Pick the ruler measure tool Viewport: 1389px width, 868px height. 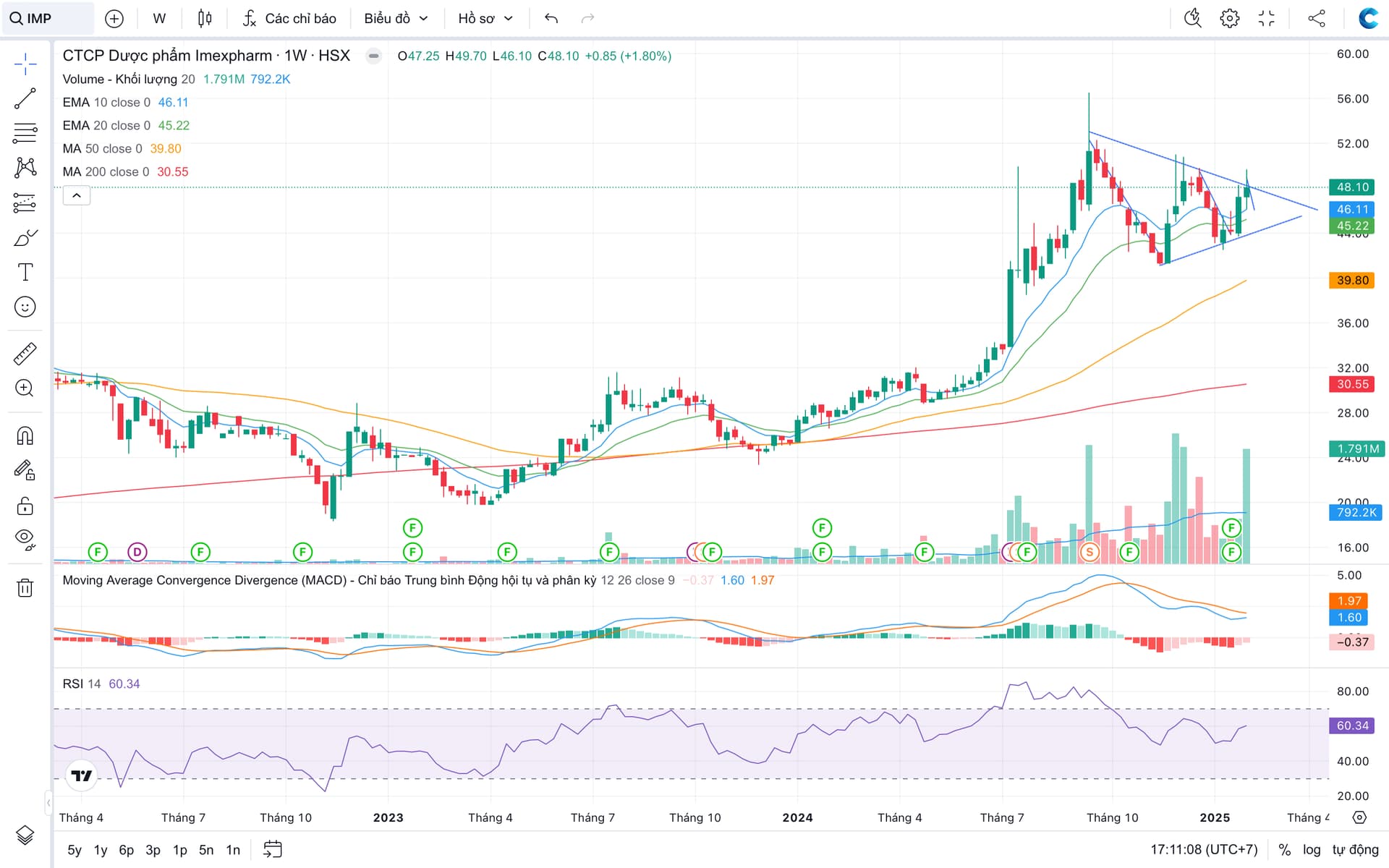click(25, 354)
